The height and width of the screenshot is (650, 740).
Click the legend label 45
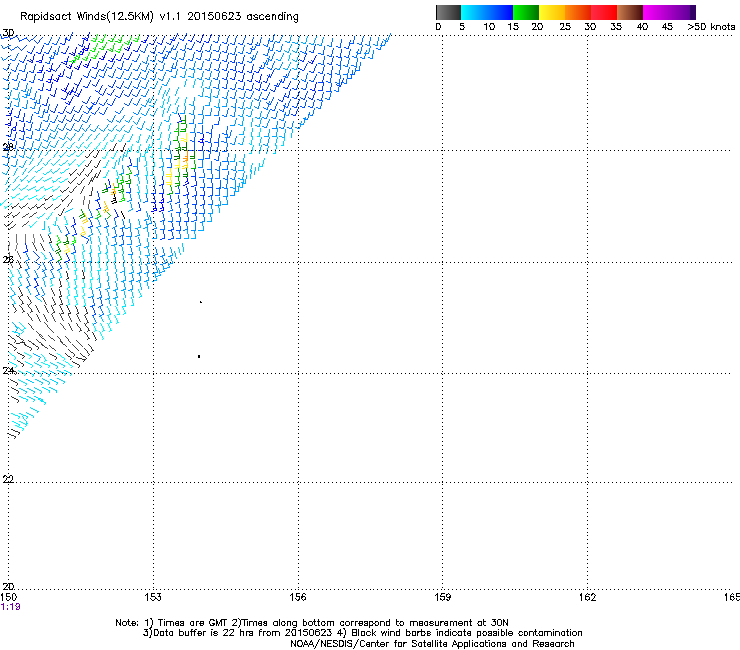pos(667,27)
